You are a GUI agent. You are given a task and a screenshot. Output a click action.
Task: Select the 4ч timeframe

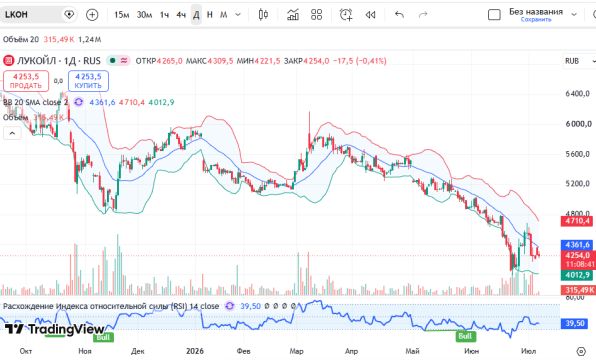point(181,15)
